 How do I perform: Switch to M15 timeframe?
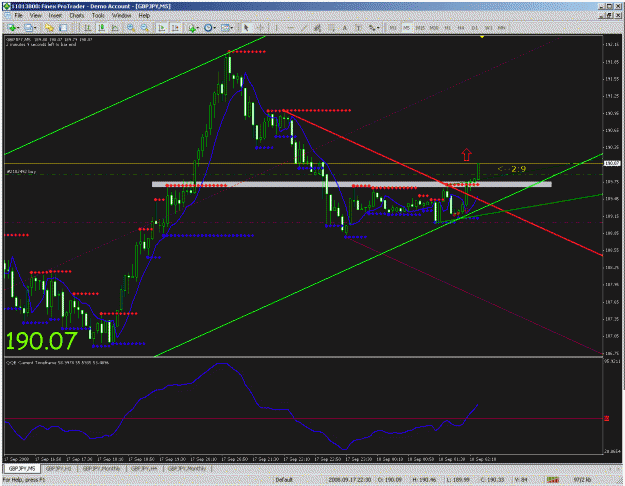pos(420,28)
